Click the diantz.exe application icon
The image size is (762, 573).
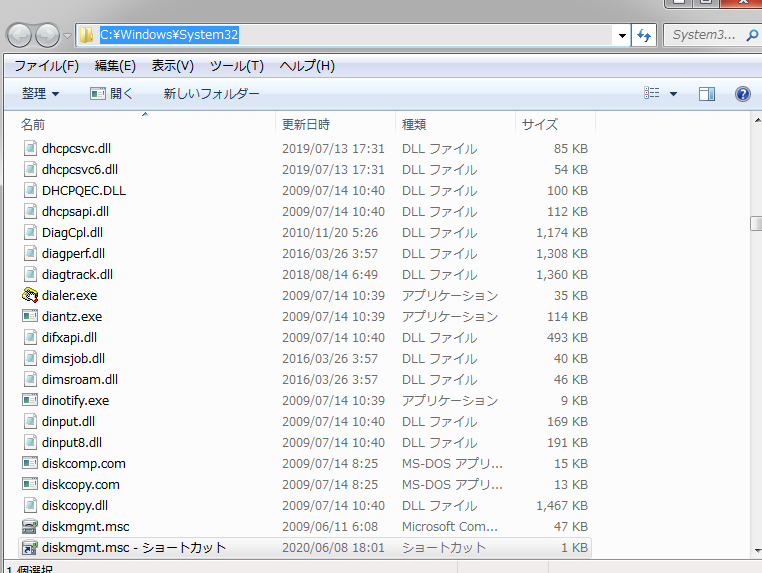coord(30,316)
